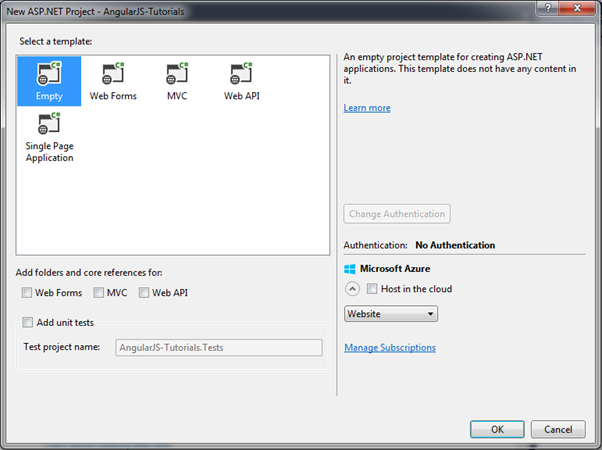Open the Learn more link

[367, 108]
